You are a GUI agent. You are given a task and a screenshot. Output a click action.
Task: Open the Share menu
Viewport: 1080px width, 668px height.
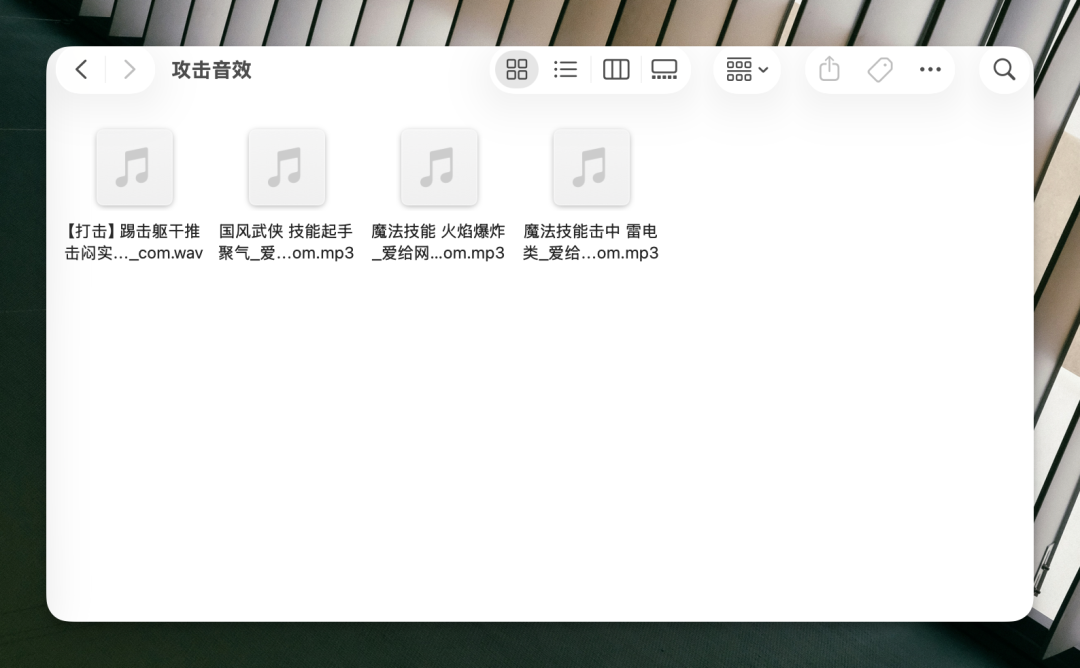tap(829, 70)
